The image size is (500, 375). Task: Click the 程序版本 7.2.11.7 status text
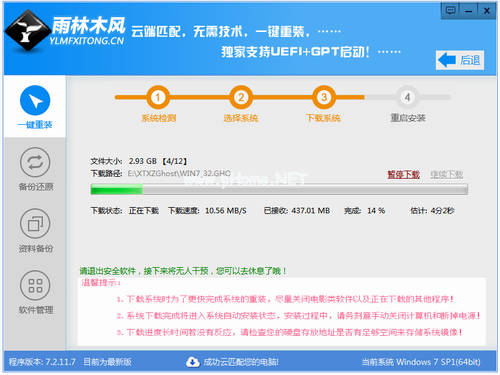[x=42, y=362]
